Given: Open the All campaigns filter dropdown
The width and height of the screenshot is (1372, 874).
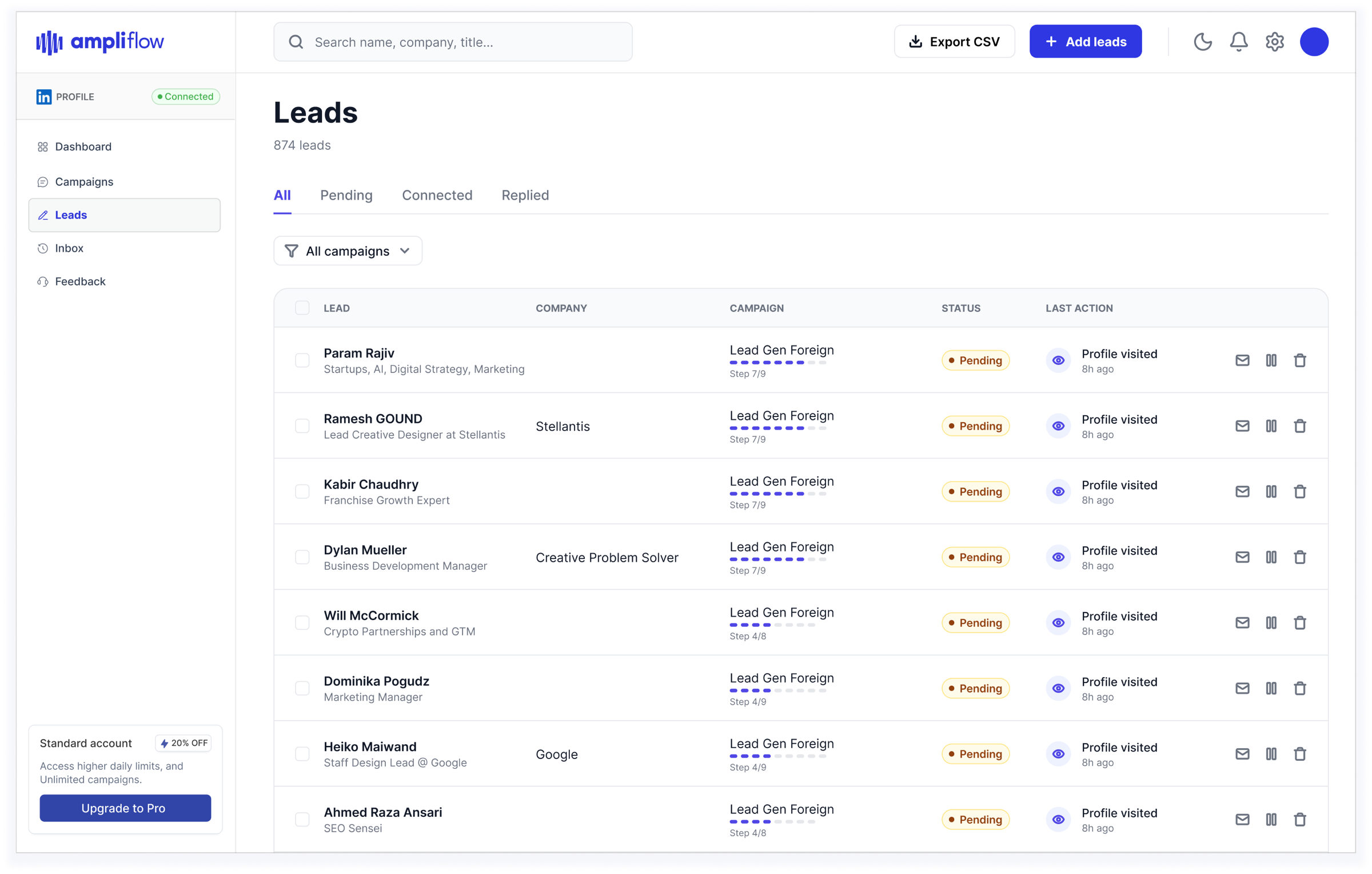Looking at the screenshot, I should point(348,251).
